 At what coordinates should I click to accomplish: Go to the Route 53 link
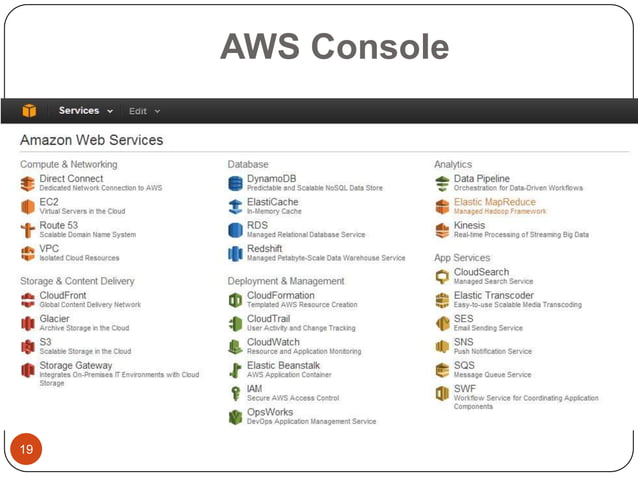pyautogui.click(x=59, y=225)
